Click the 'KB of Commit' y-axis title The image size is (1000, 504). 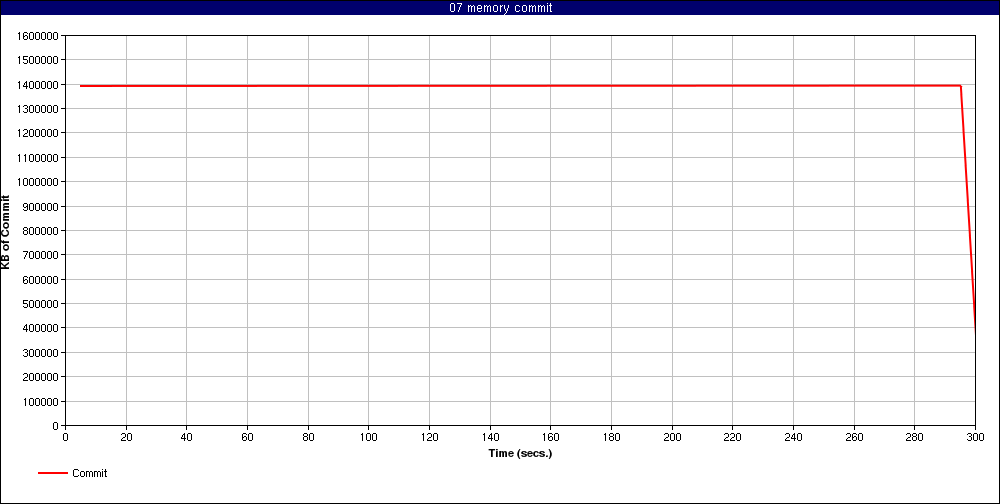[x=6, y=231]
